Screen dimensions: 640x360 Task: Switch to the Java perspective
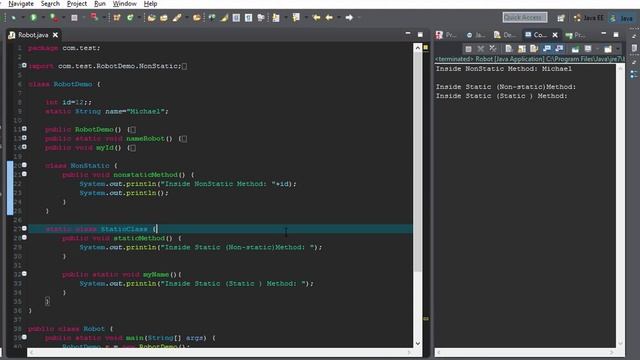[x=622, y=18]
